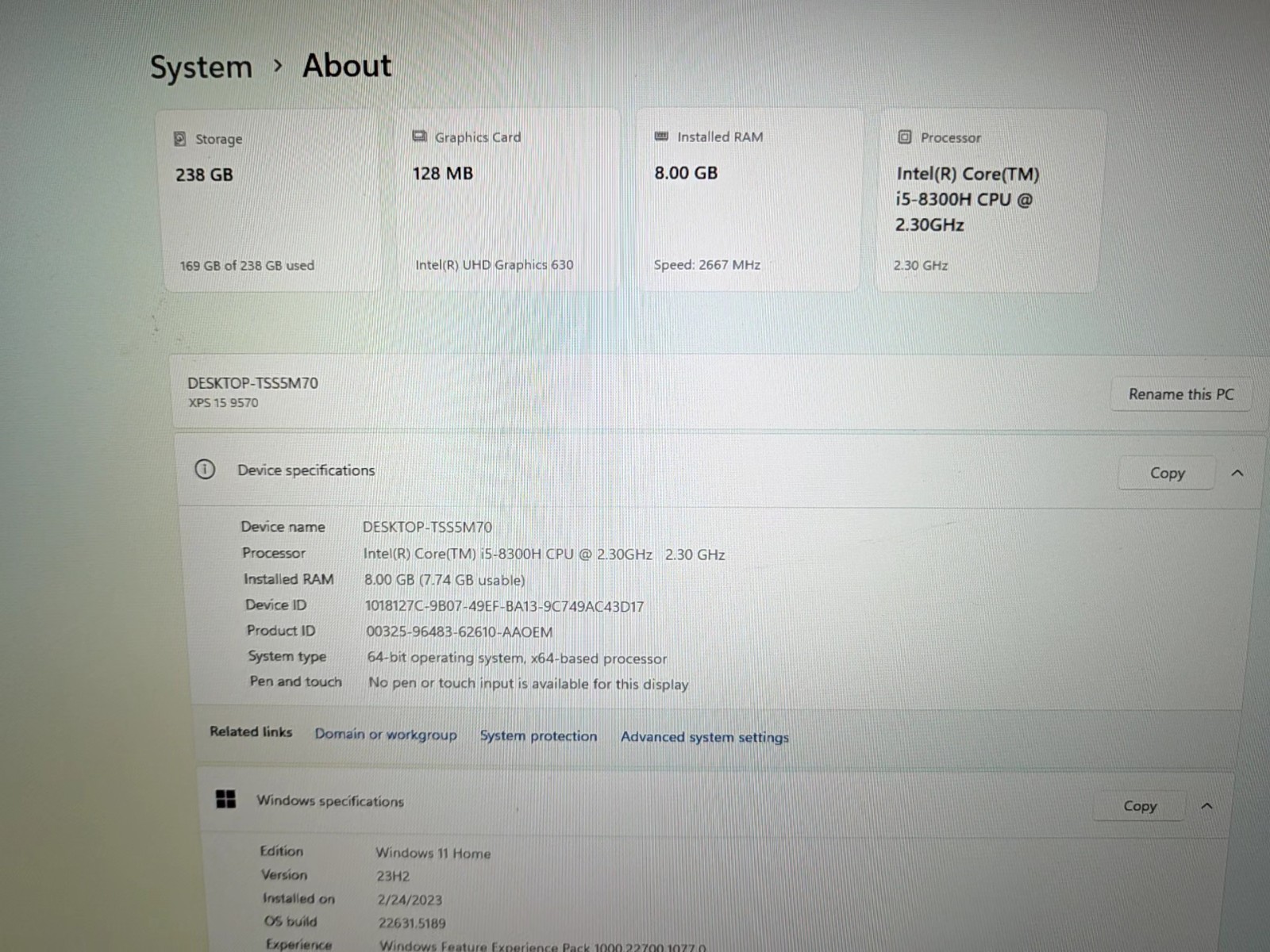1270x952 pixels.
Task: Click the Windows logo icon in Windows specifications
Action: pyautogui.click(x=226, y=799)
